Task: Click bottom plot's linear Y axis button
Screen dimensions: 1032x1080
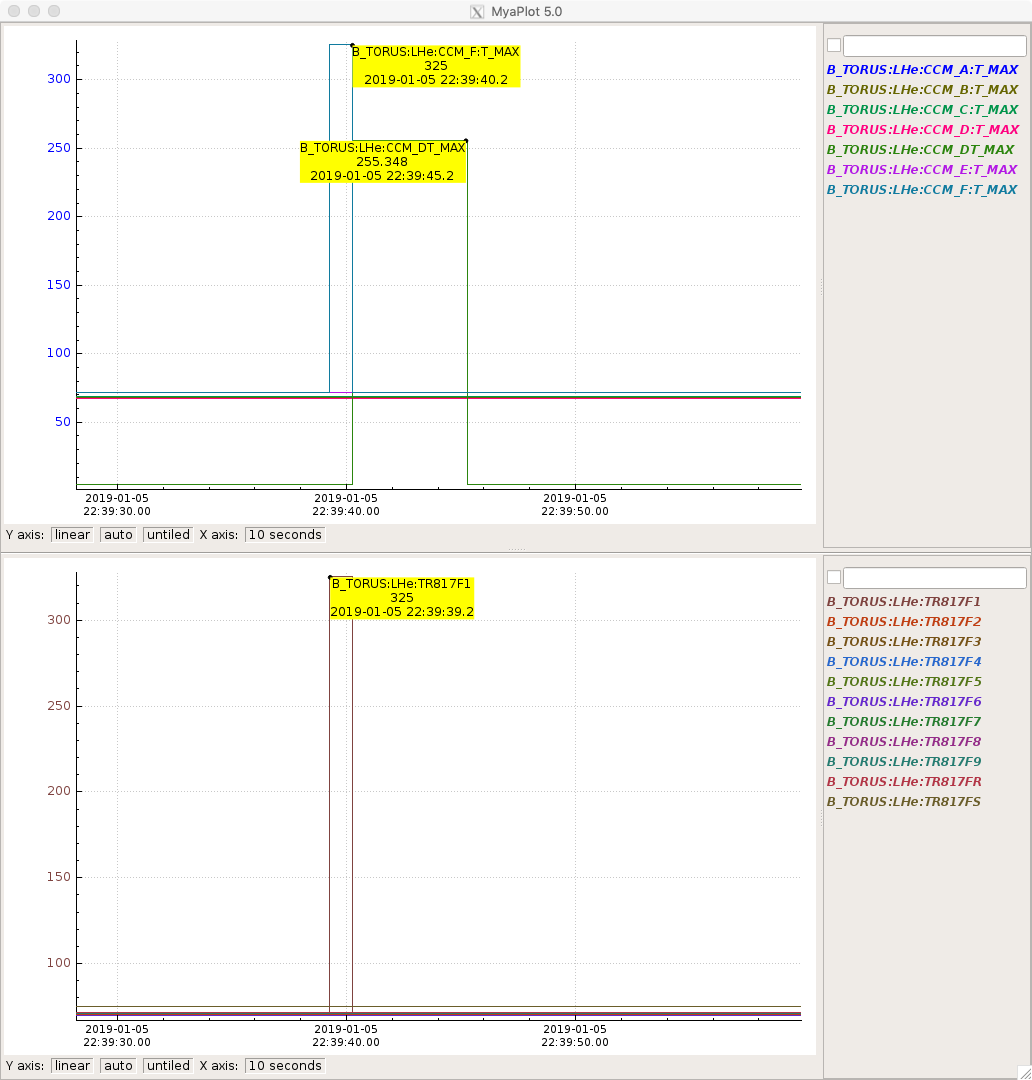Action: 72,1066
